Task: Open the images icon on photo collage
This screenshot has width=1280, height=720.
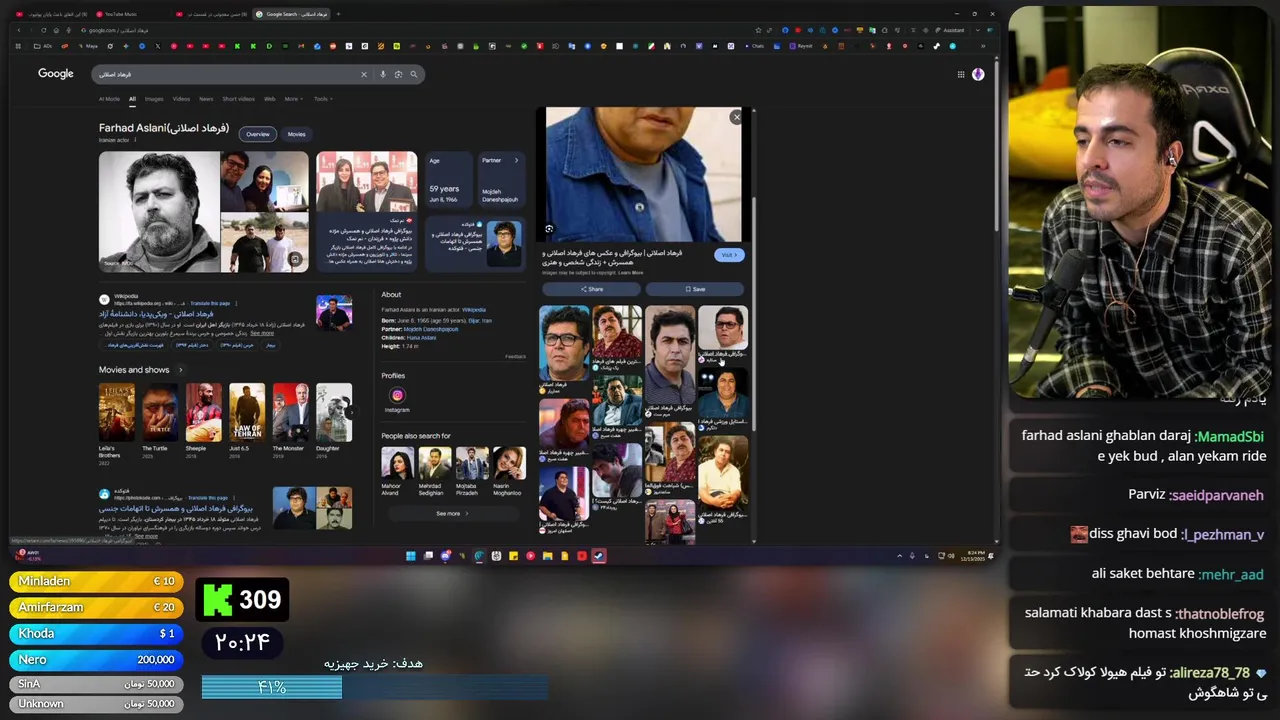Action: [295, 259]
